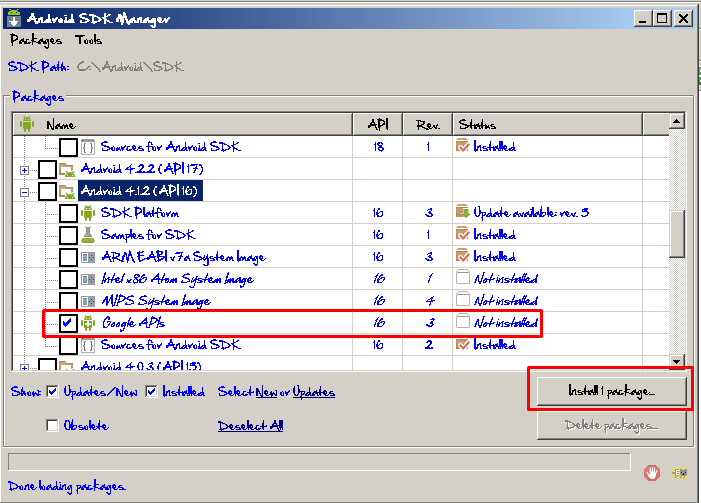Select the Google APIs row name
The image size is (701, 503).
coord(133,323)
